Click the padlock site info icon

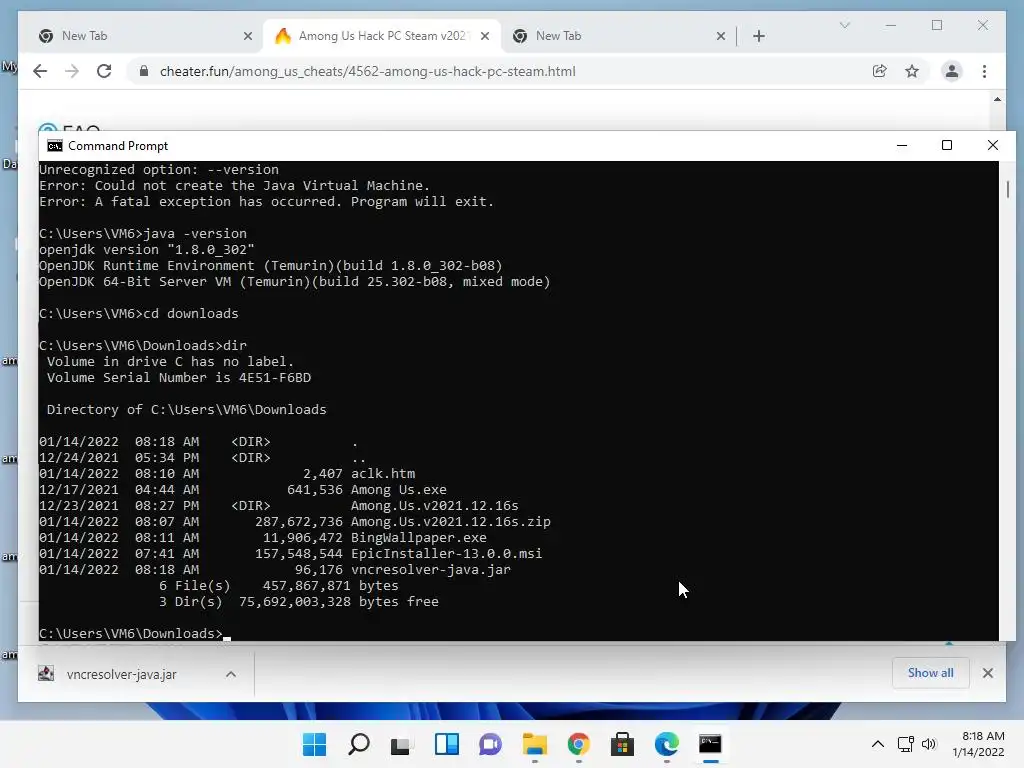tap(144, 71)
